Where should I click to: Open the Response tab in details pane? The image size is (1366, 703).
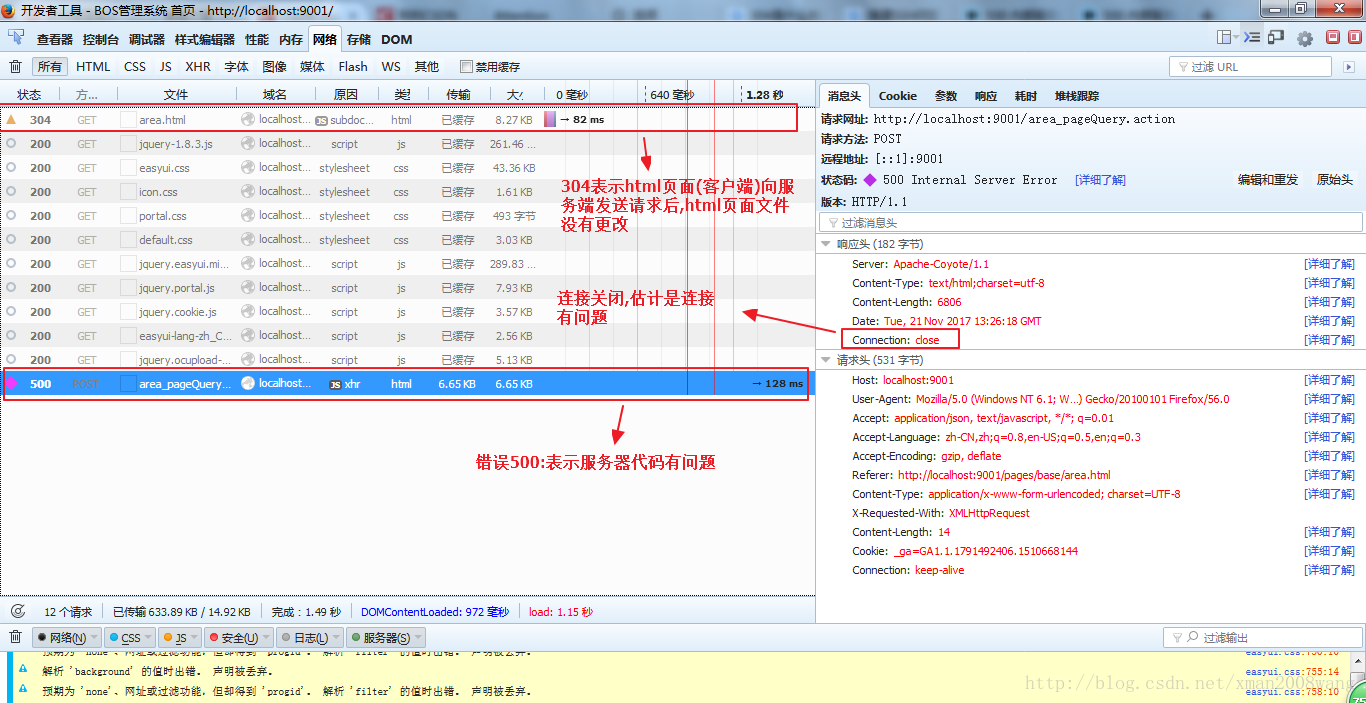click(x=986, y=96)
